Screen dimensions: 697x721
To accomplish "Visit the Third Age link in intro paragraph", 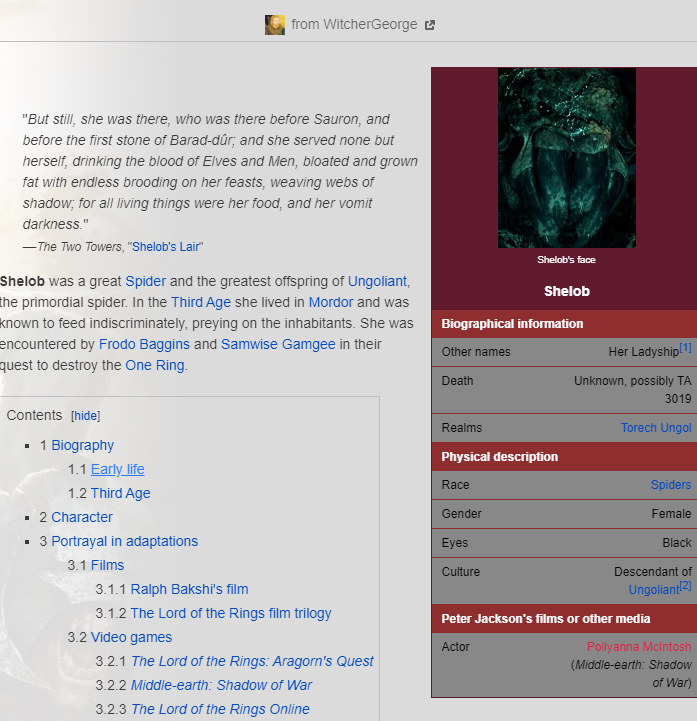I will [201, 303].
